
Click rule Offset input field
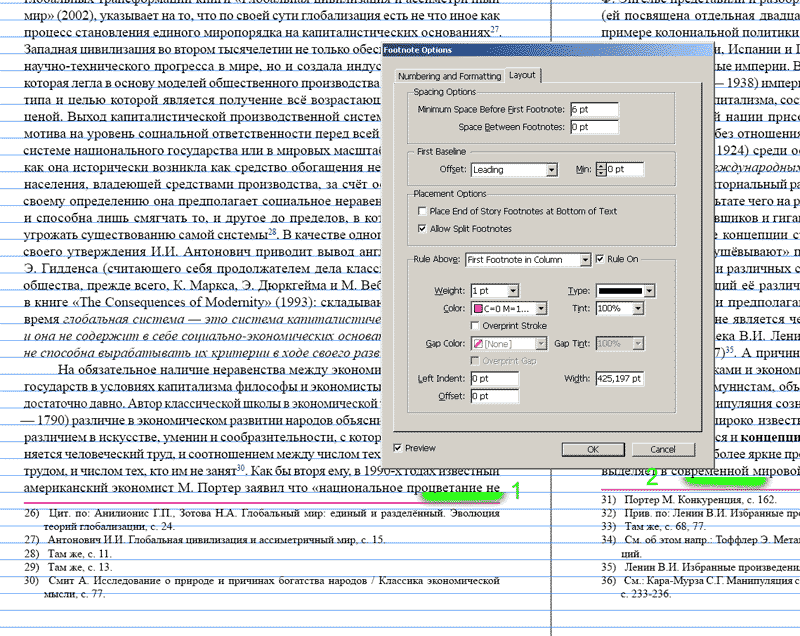coord(494,396)
